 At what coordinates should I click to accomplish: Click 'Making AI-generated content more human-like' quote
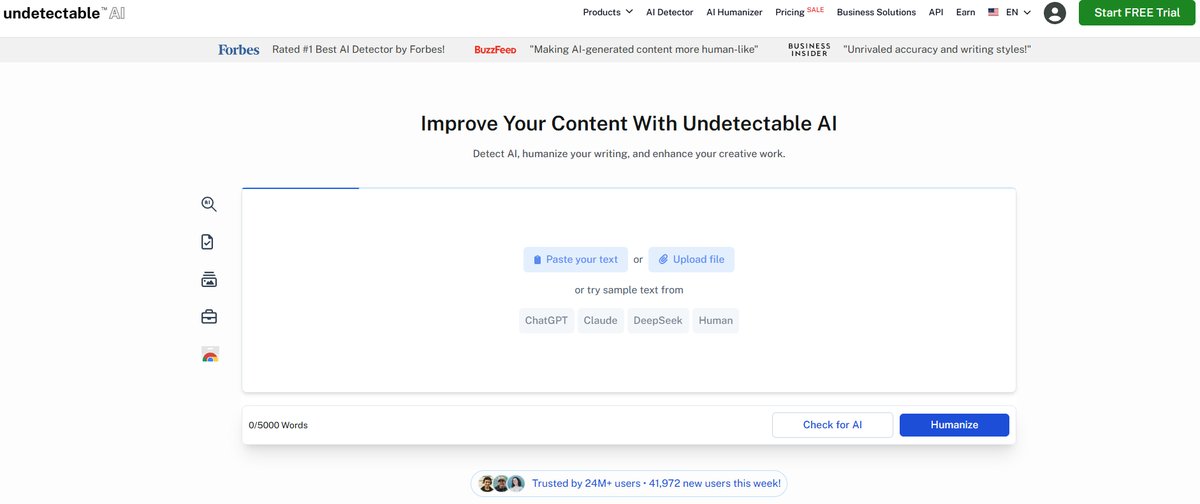tap(644, 49)
